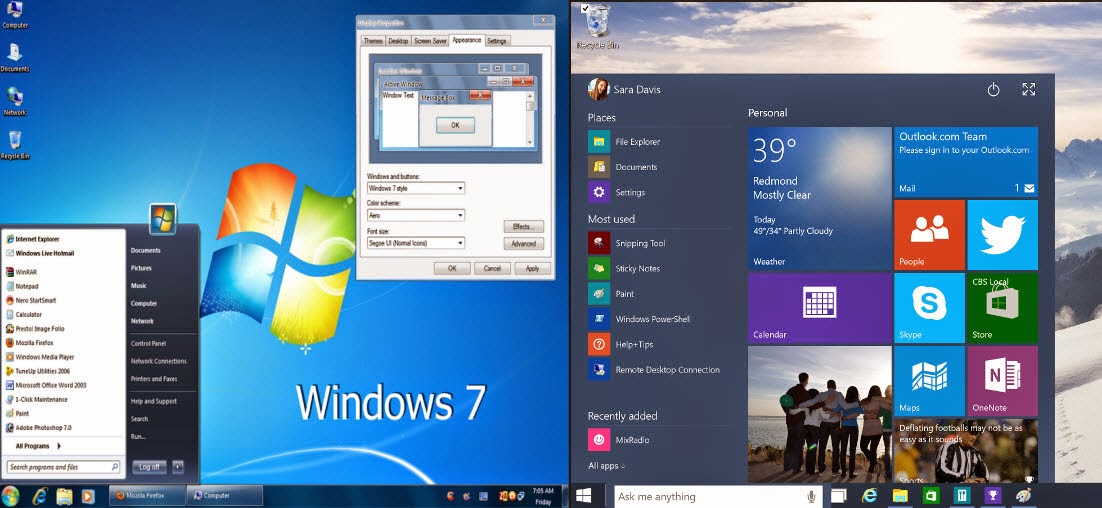The height and width of the screenshot is (508, 1102).
Task: Open the OneNote tile
Action: point(1002,381)
